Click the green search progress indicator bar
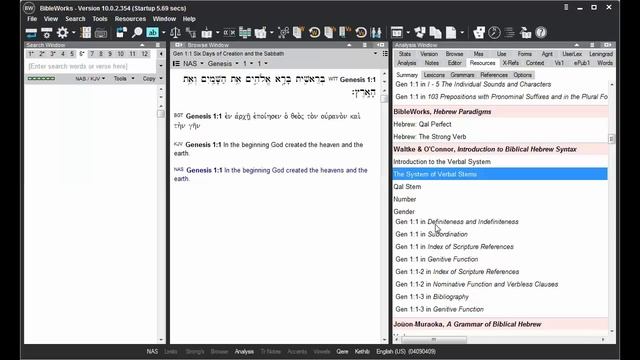The height and width of the screenshot is (360, 640). (41, 78)
